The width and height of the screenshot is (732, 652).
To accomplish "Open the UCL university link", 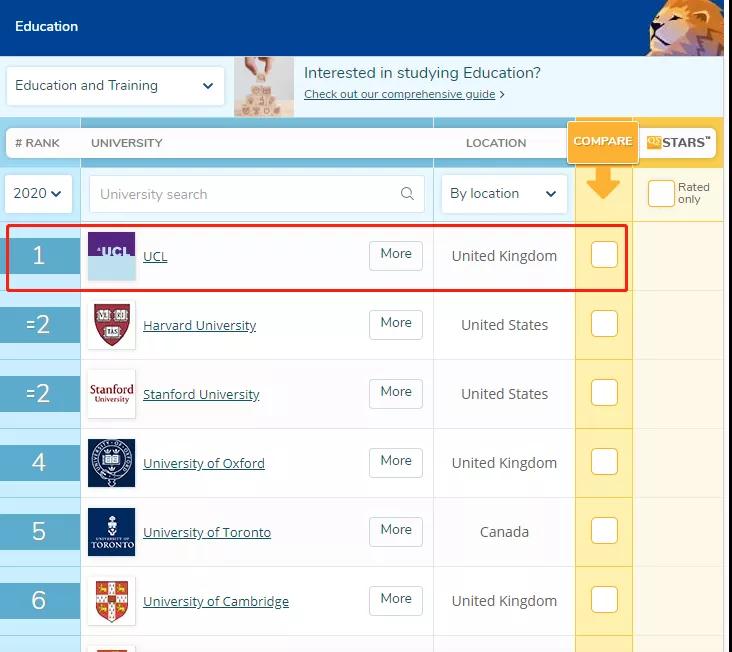I will (155, 257).
